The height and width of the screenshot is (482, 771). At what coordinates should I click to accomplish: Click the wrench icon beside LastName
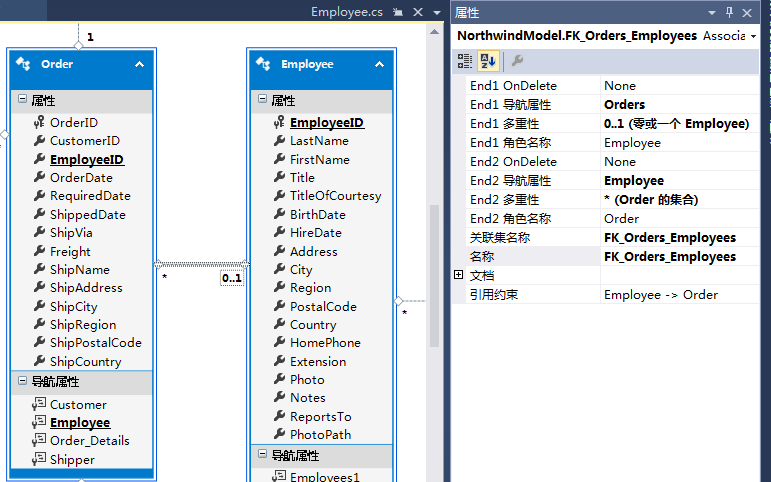click(279, 141)
